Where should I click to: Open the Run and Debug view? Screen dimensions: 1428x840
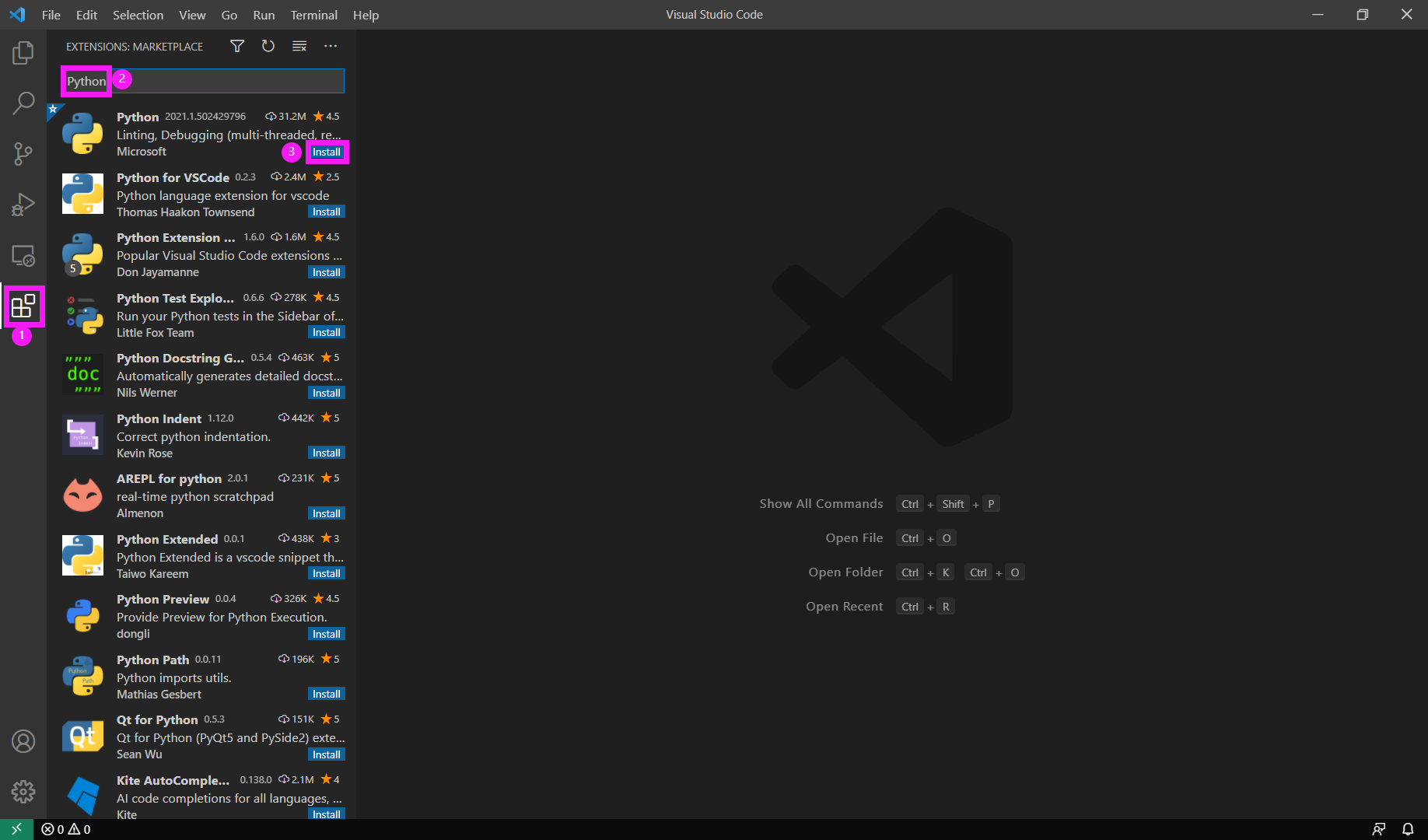pos(23,204)
